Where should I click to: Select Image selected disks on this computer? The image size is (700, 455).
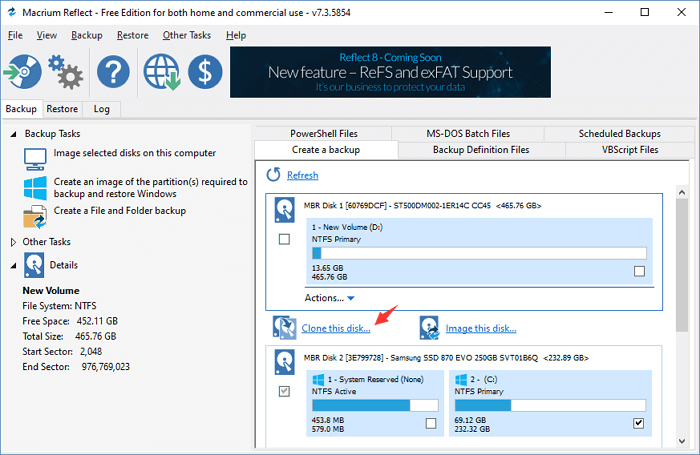pyautogui.click(x=135, y=153)
